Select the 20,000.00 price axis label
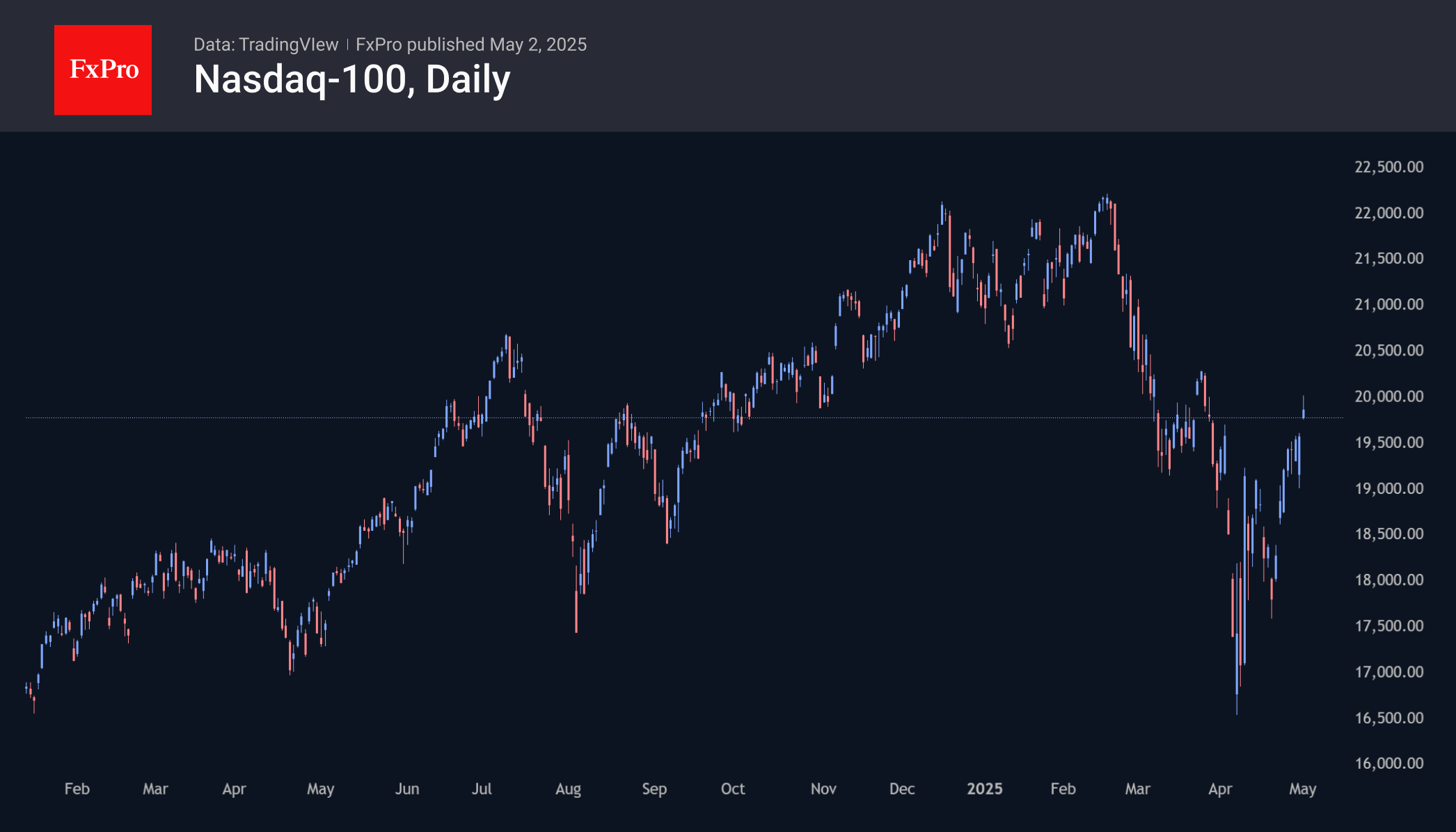Screen dimensions: 1456x832 tap(1388, 397)
